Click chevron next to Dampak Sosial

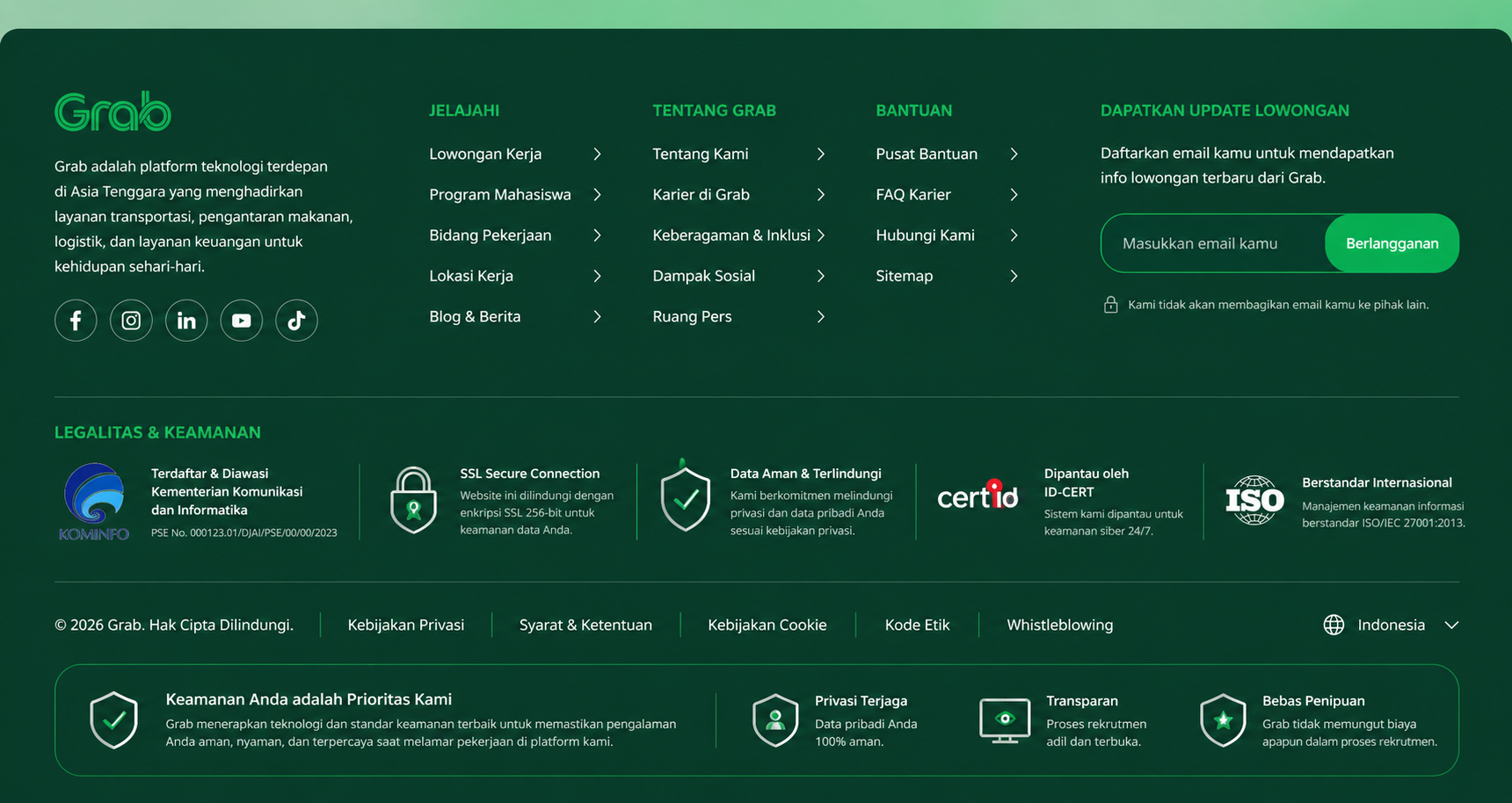click(821, 276)
